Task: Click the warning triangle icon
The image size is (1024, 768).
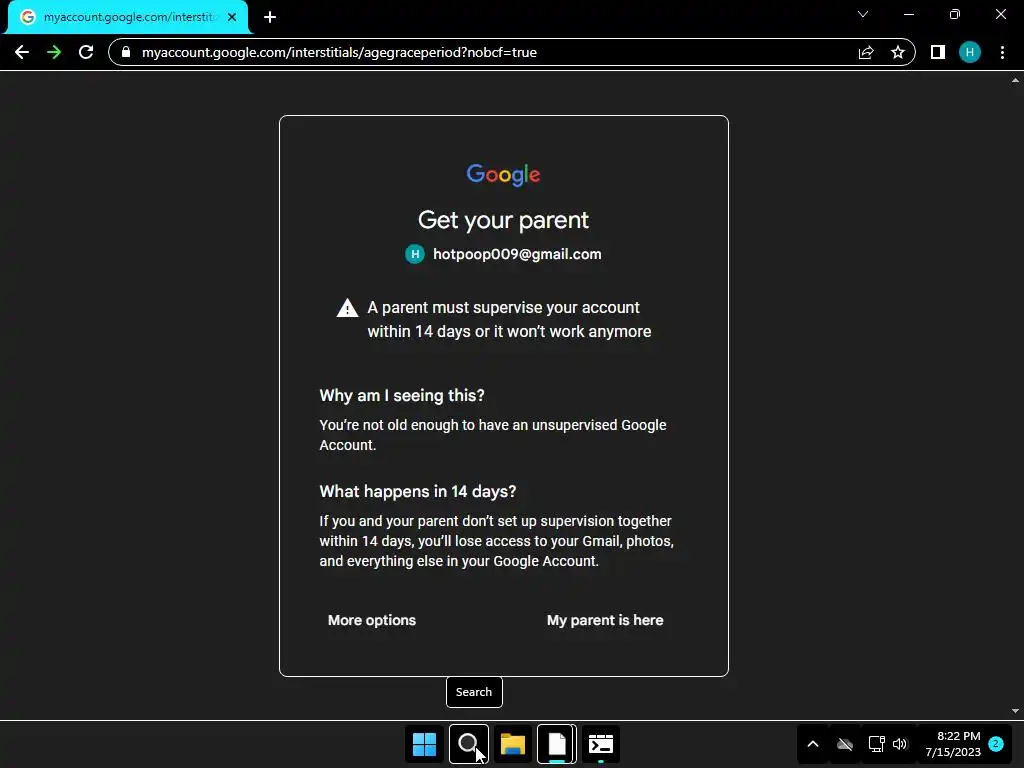Action: pyautogui.click(x=347, y=308)
